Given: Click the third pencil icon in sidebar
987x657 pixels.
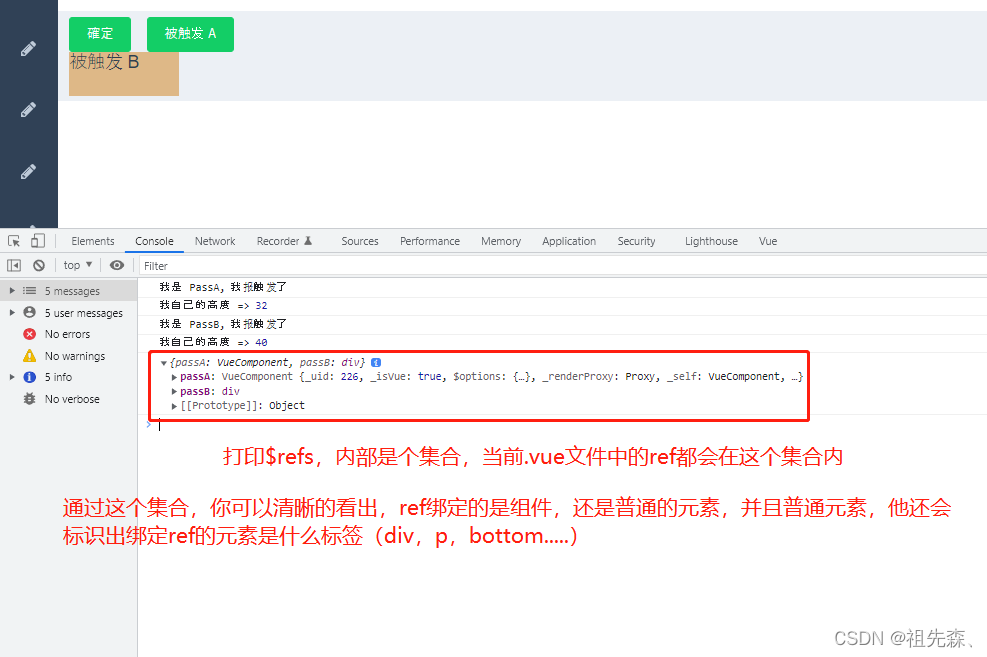Looking at the screenshot, I should [x=28, y=171].
